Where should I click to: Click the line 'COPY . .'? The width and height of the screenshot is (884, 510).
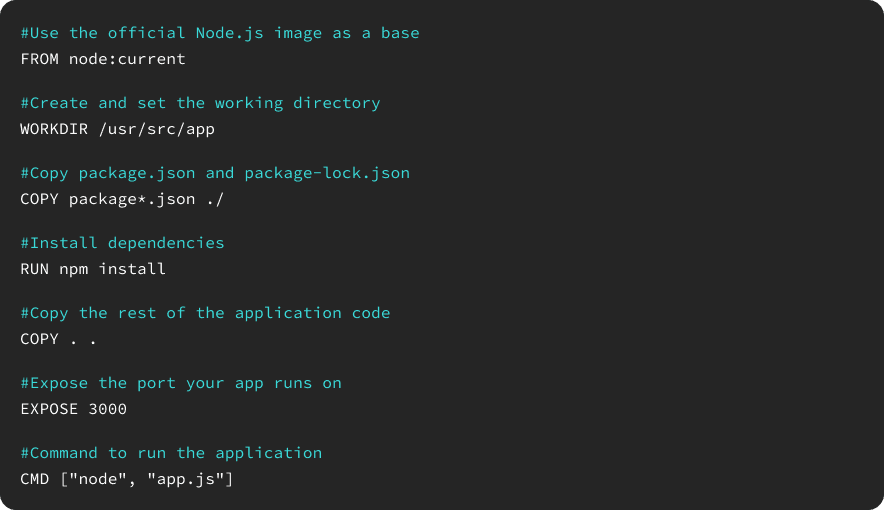59,339
